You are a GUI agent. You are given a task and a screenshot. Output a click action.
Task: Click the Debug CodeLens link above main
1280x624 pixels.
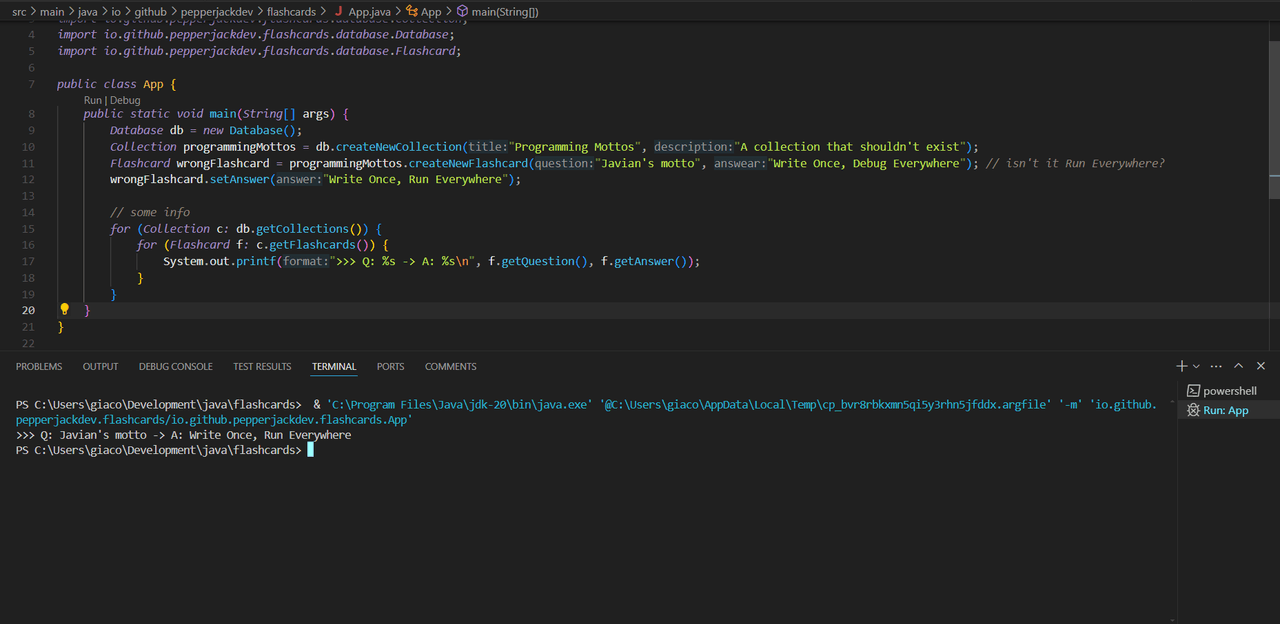tap(125, 100)
